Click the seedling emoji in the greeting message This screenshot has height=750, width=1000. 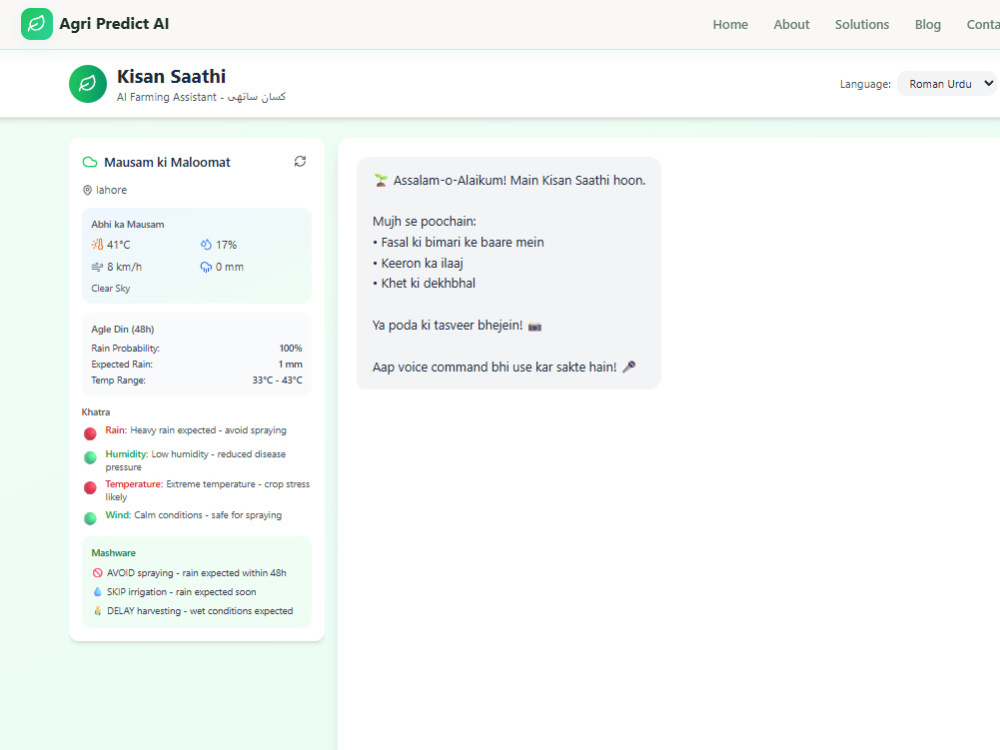click(x=381, y=180)
